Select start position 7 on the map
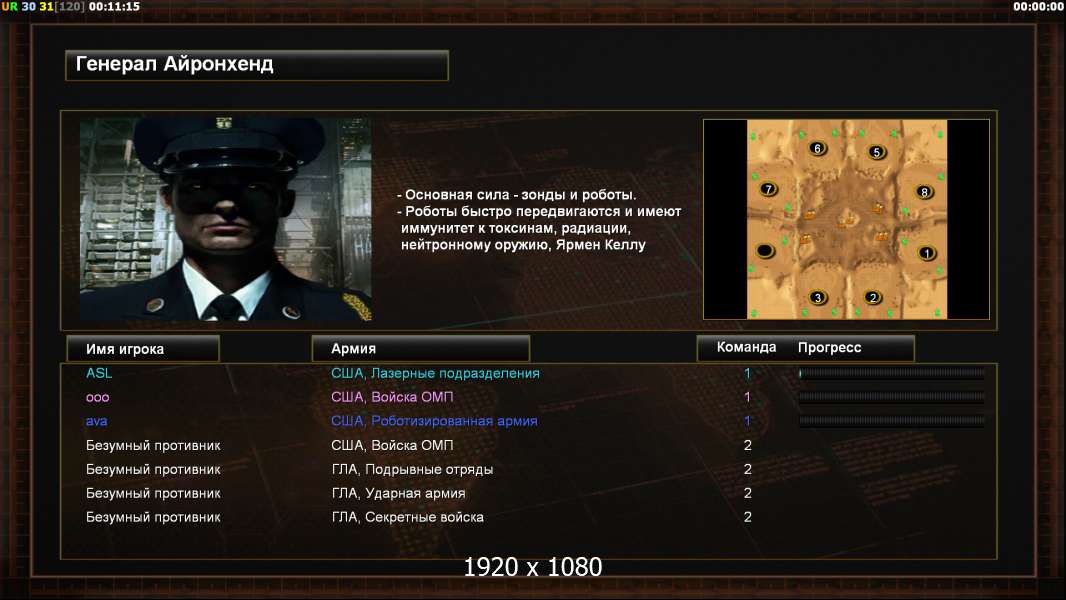The width and height of the screenshot is (1066, 600). tap(768, 189)
